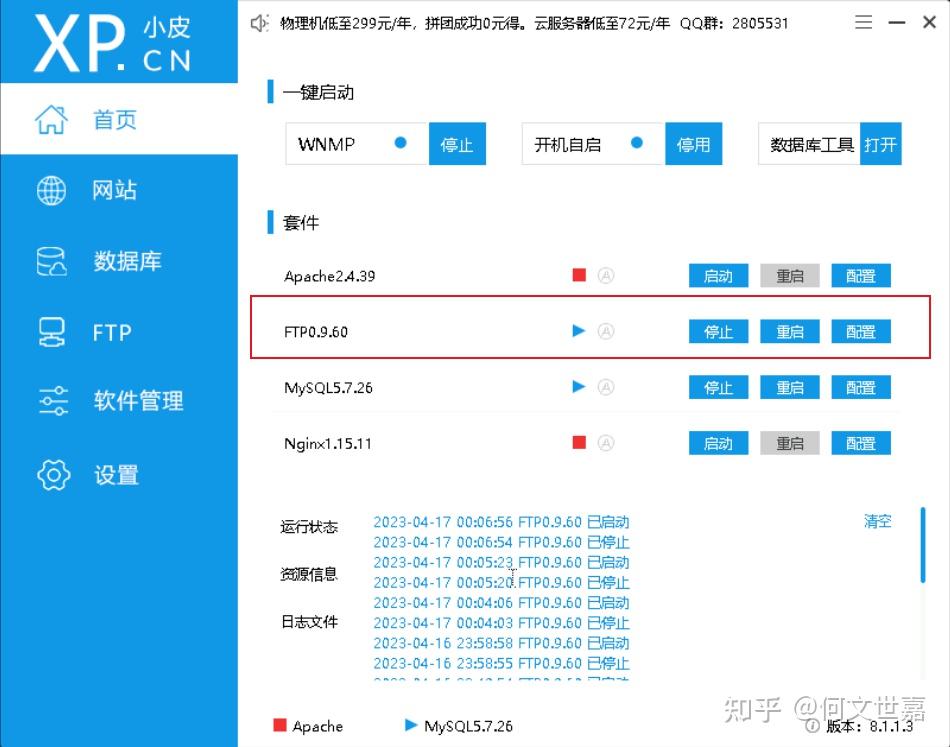Click 启动 to start Apache2.4.39
This screenshot has width=950, height=747.
tap(717, 275)
